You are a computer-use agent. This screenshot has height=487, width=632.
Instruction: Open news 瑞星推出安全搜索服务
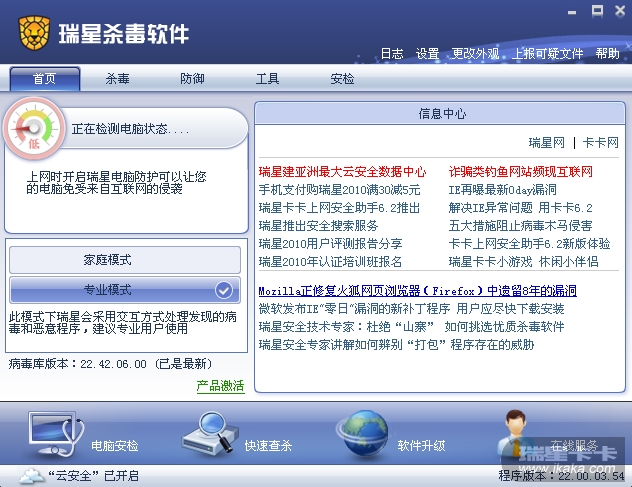pos(318,226)
